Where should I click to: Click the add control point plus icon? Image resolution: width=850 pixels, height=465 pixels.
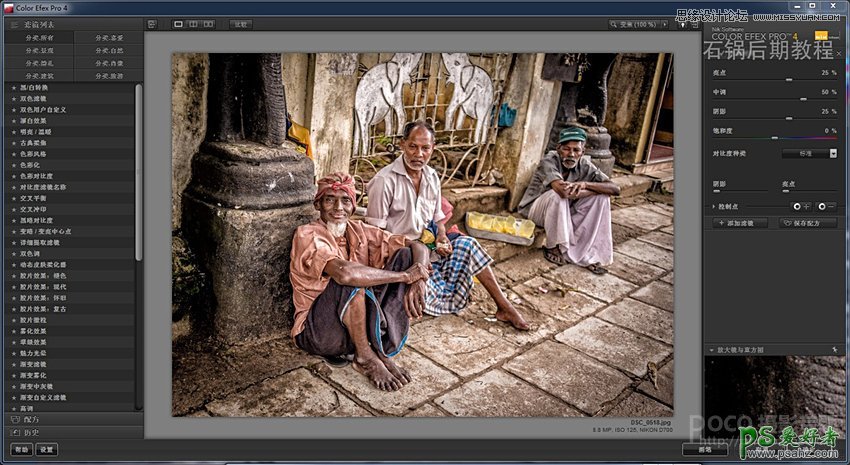[801, 206]
